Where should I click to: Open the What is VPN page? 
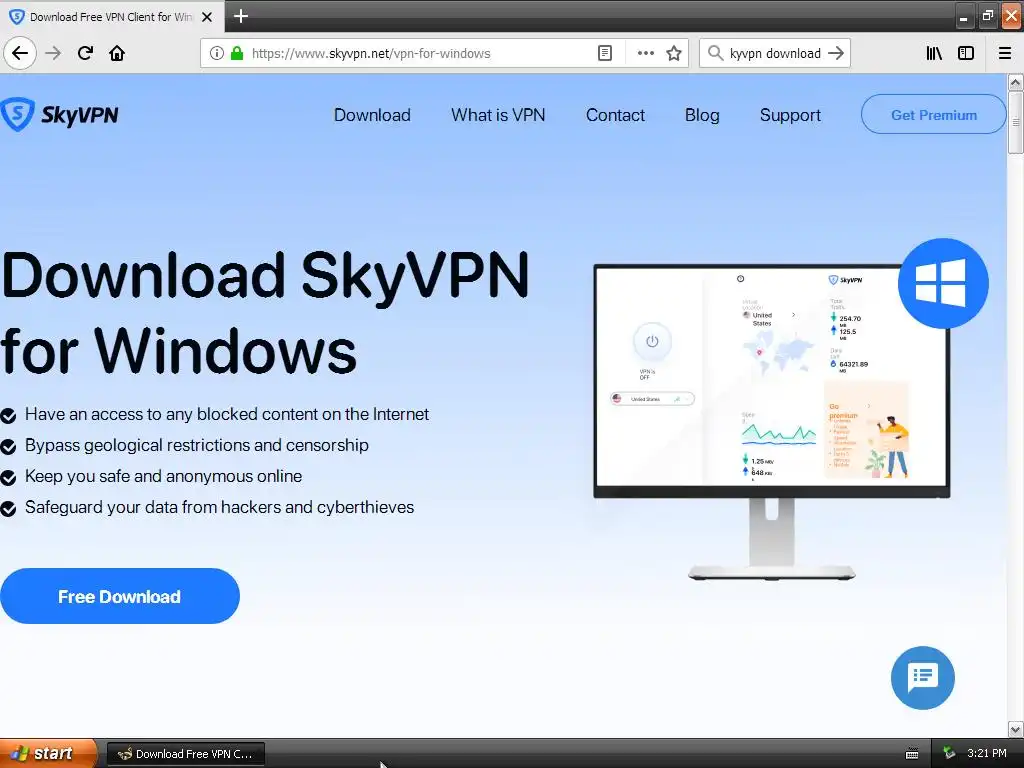pyautogui.click(x=498, y=115)
